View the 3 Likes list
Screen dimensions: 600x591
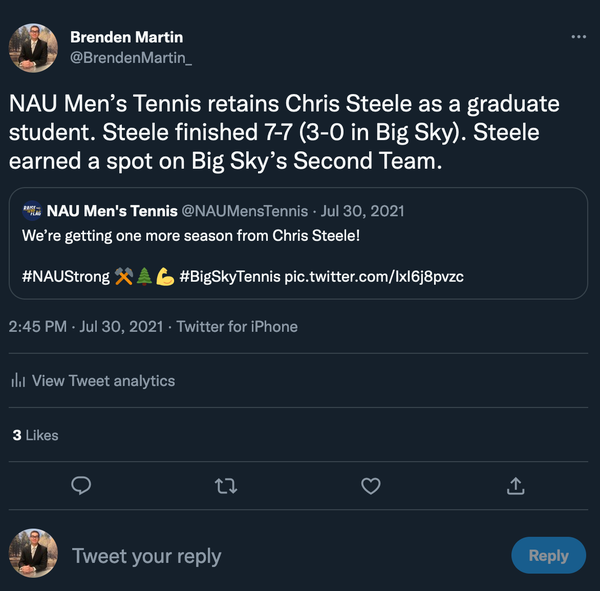[35, 435]
